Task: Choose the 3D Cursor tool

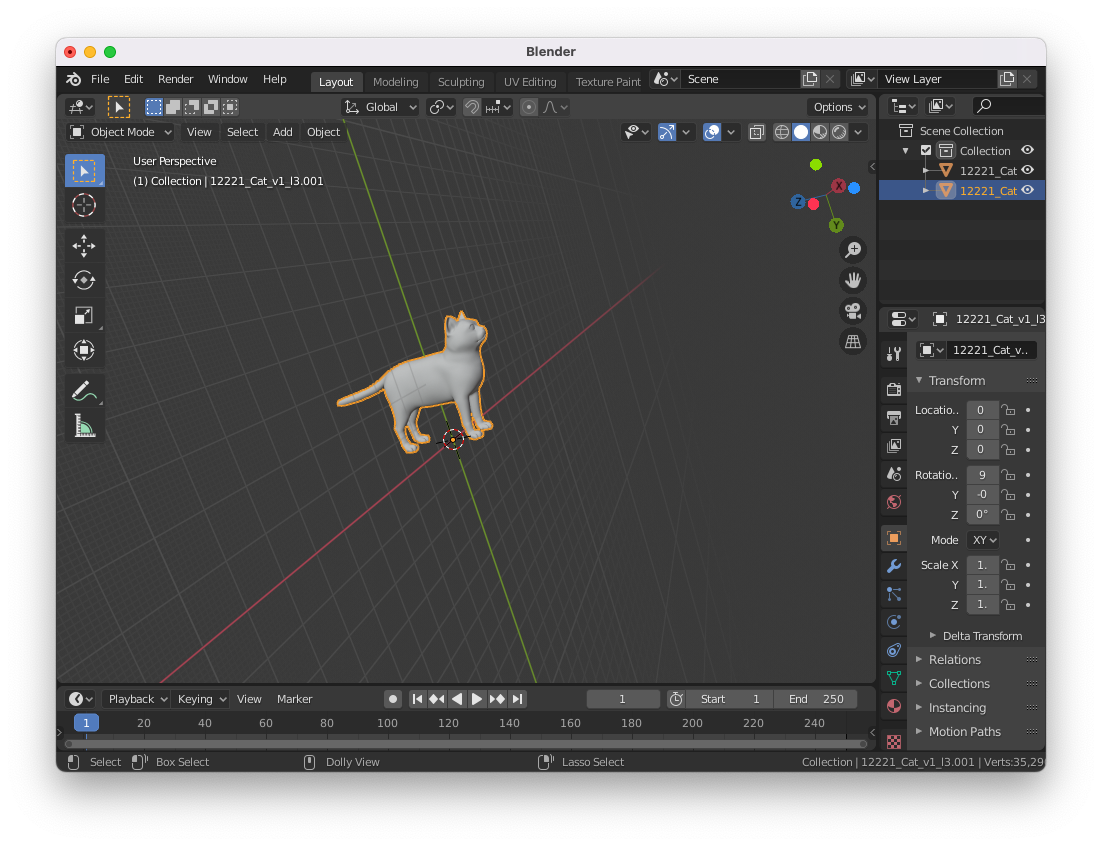Action: (x=84, y=206)
